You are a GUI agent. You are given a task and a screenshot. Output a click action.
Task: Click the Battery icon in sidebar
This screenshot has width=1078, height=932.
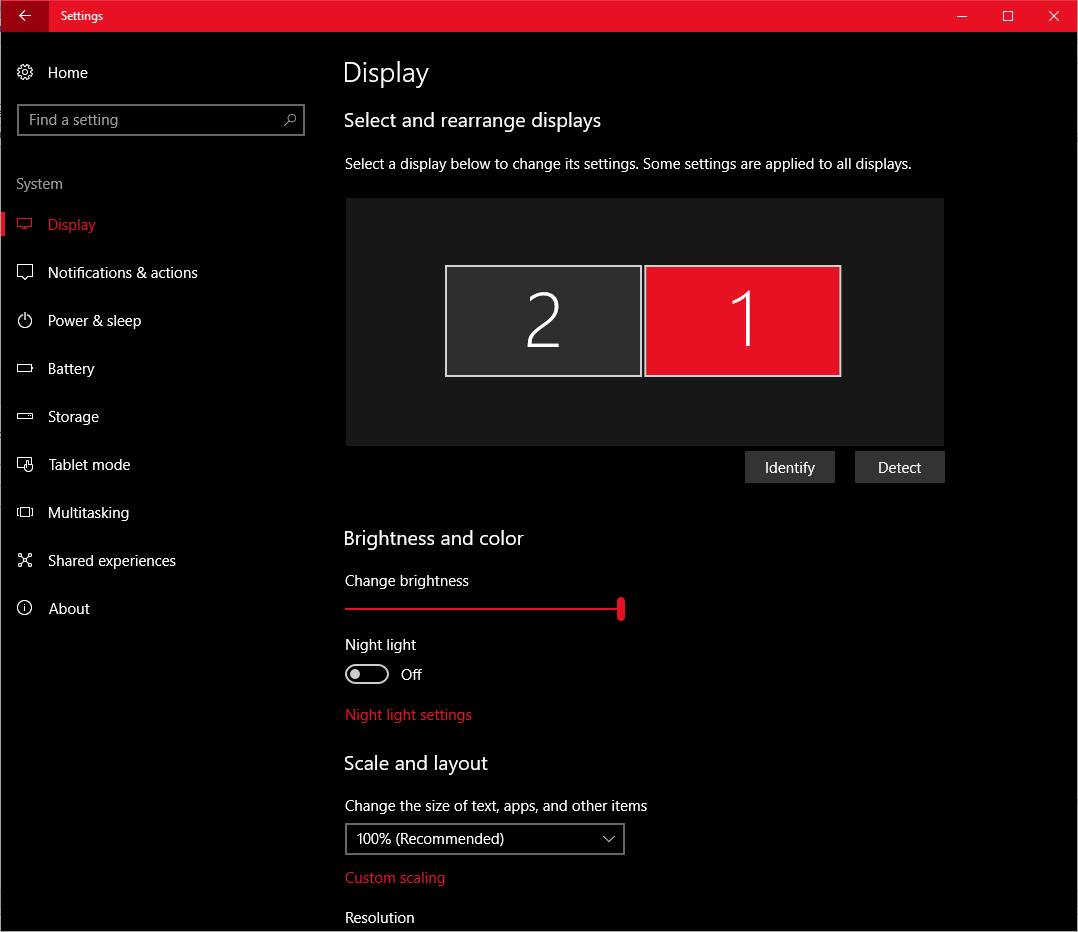(x=26, y=369)
